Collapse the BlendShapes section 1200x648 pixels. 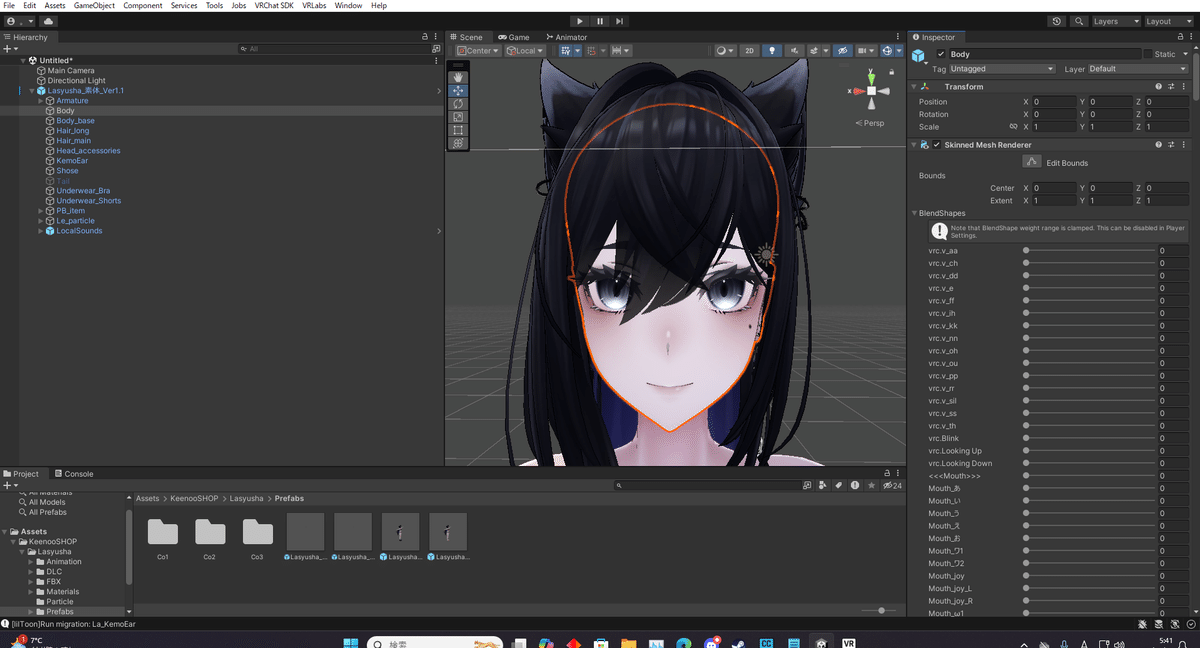[914, 213]
